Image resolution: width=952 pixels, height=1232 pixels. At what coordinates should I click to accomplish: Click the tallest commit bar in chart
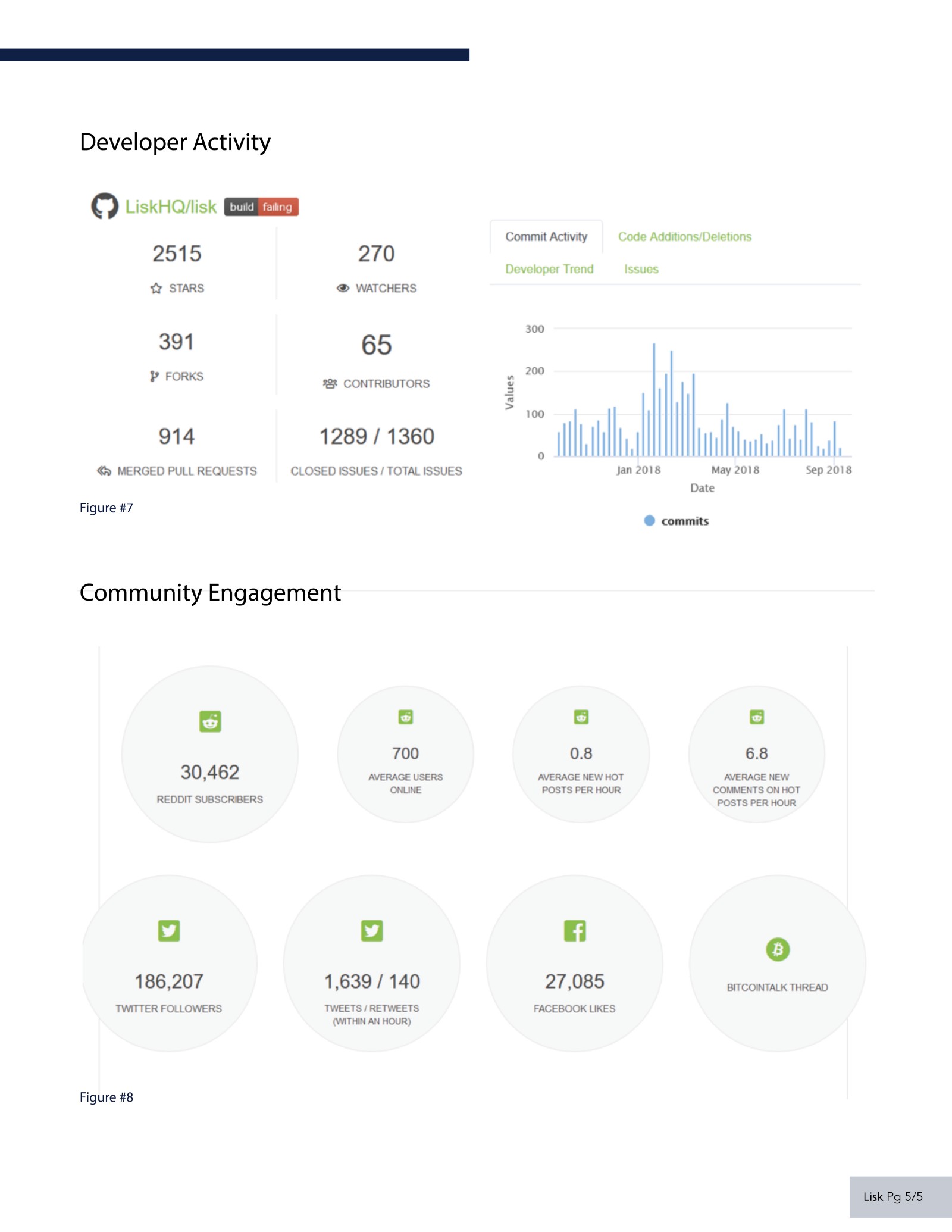[654, 399]
